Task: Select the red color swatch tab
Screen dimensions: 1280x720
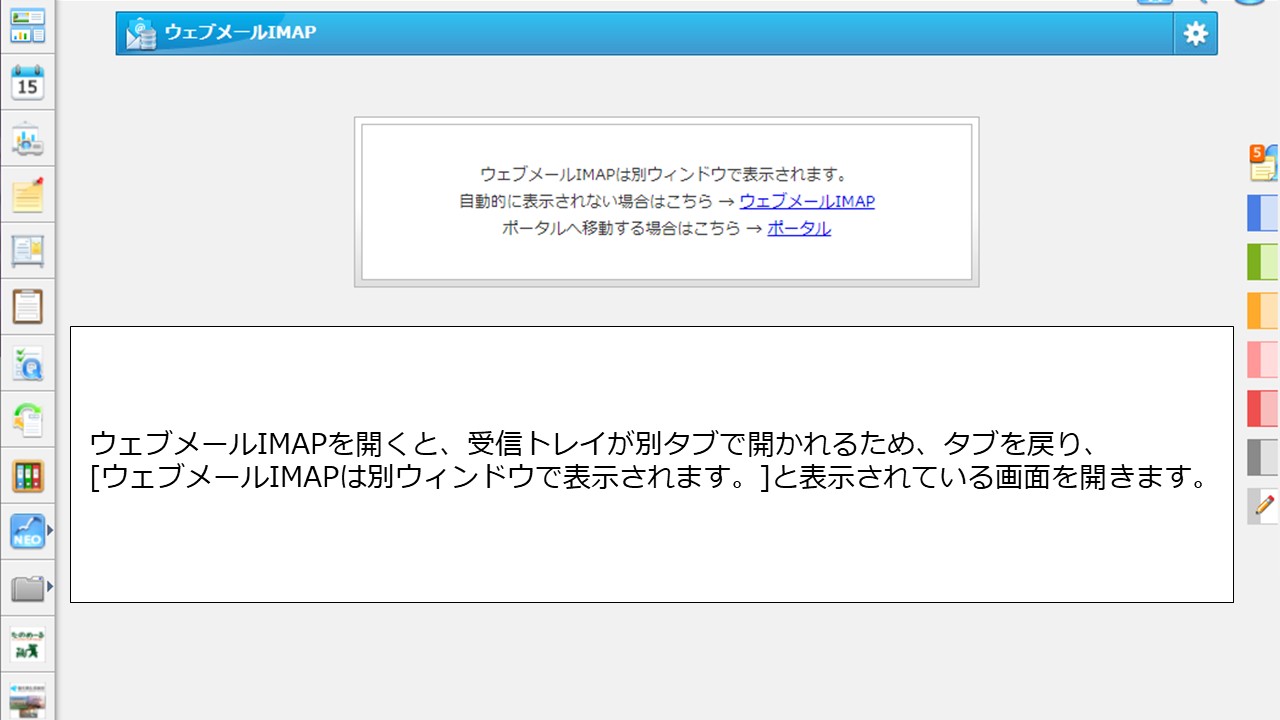Action: (1262, 405)
